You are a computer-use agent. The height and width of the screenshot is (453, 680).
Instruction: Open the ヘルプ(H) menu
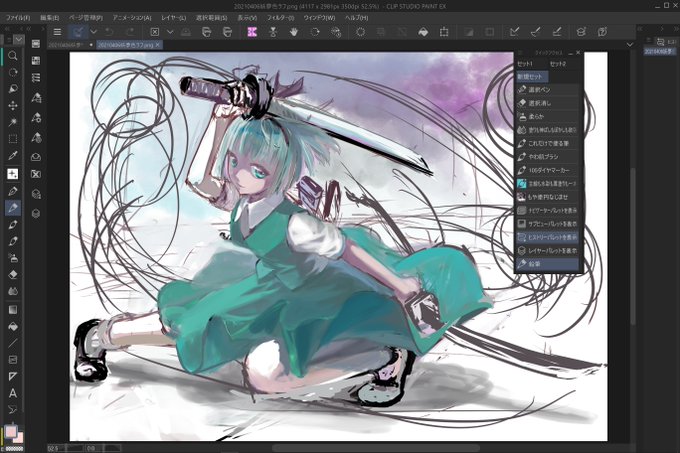point(356,18)
